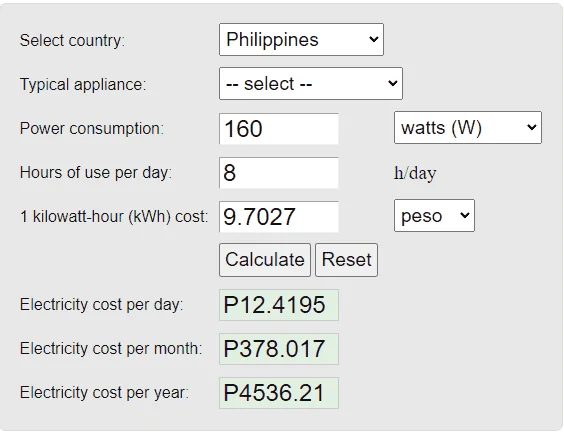Open the watts (W) unit dropdown

click(x=468, y=128)
